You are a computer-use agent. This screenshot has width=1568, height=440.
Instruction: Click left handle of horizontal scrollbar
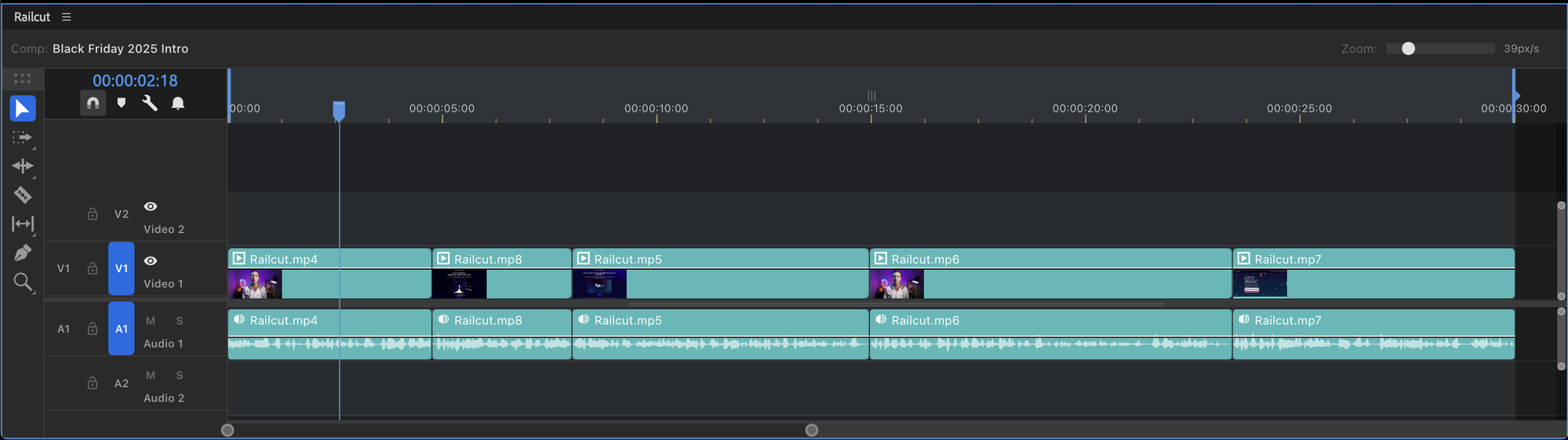click(x=227, y=430)
